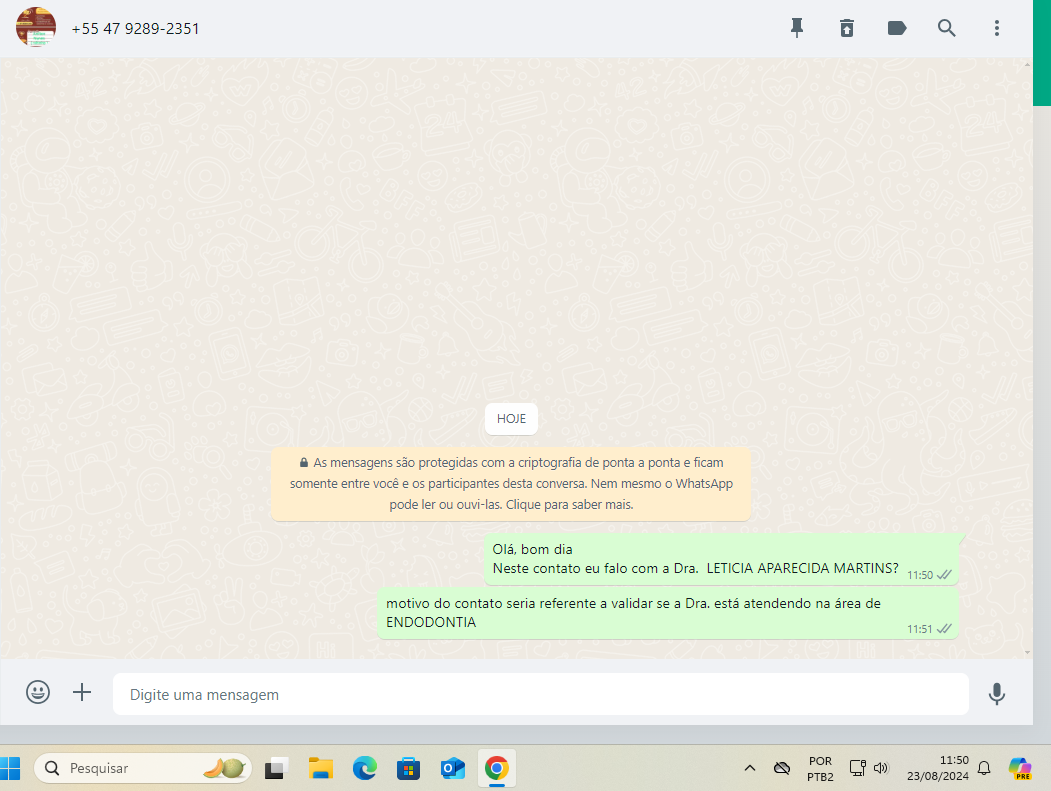Launch Microsoft Edge from the taskbar
The image size is (1051, 791).
(365, 768)
